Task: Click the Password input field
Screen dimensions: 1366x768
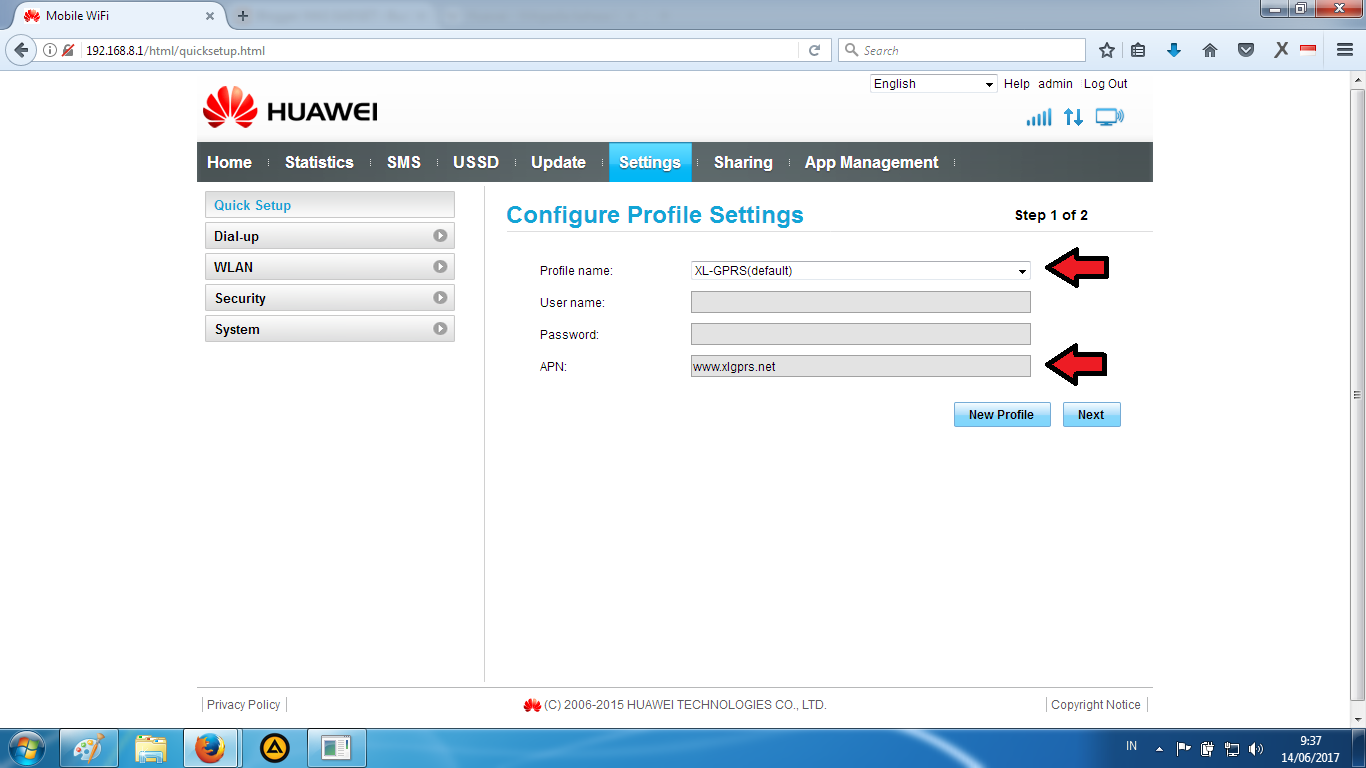Action: pos(860,335)
